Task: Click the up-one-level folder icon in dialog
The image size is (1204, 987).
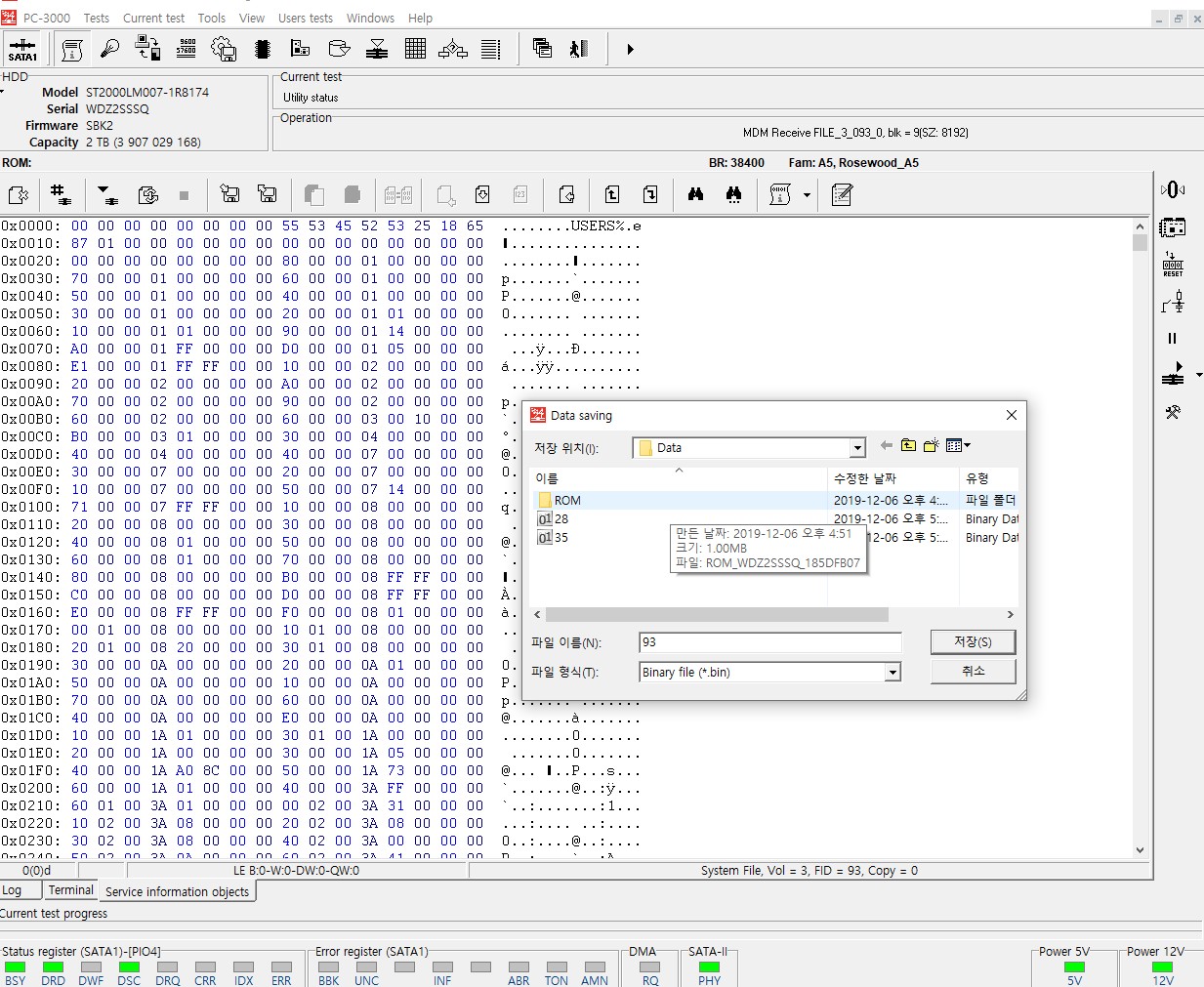Action: pos(908,445)
